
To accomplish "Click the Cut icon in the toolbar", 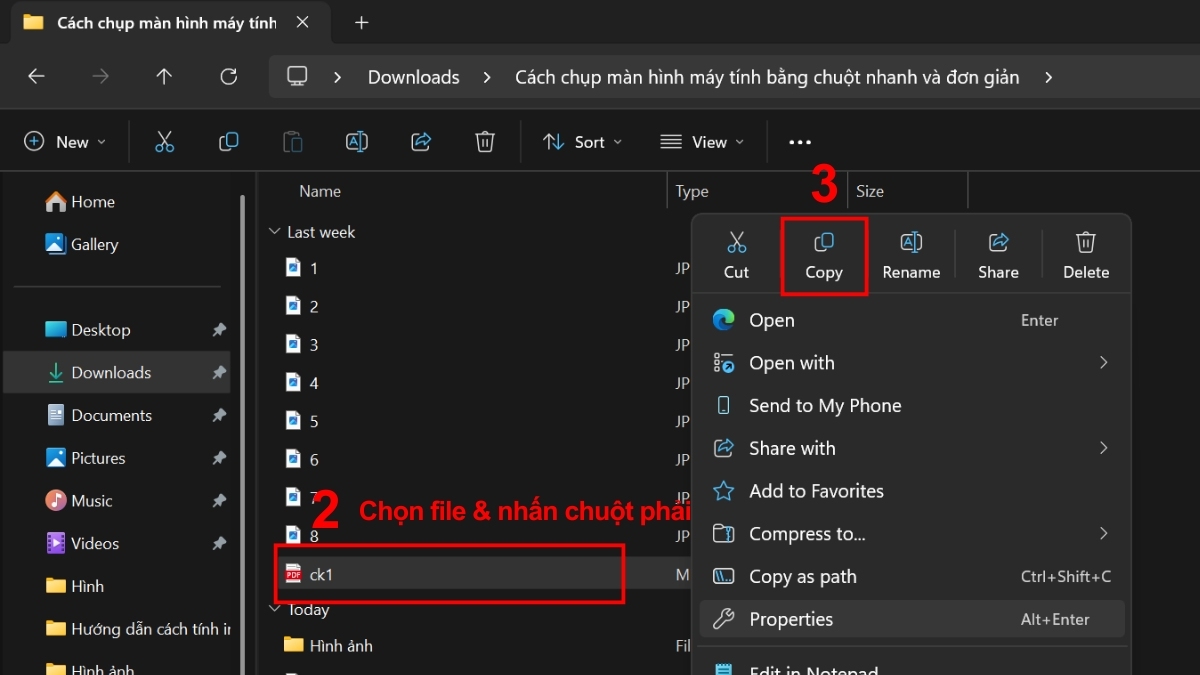I will tap(165, 142).
